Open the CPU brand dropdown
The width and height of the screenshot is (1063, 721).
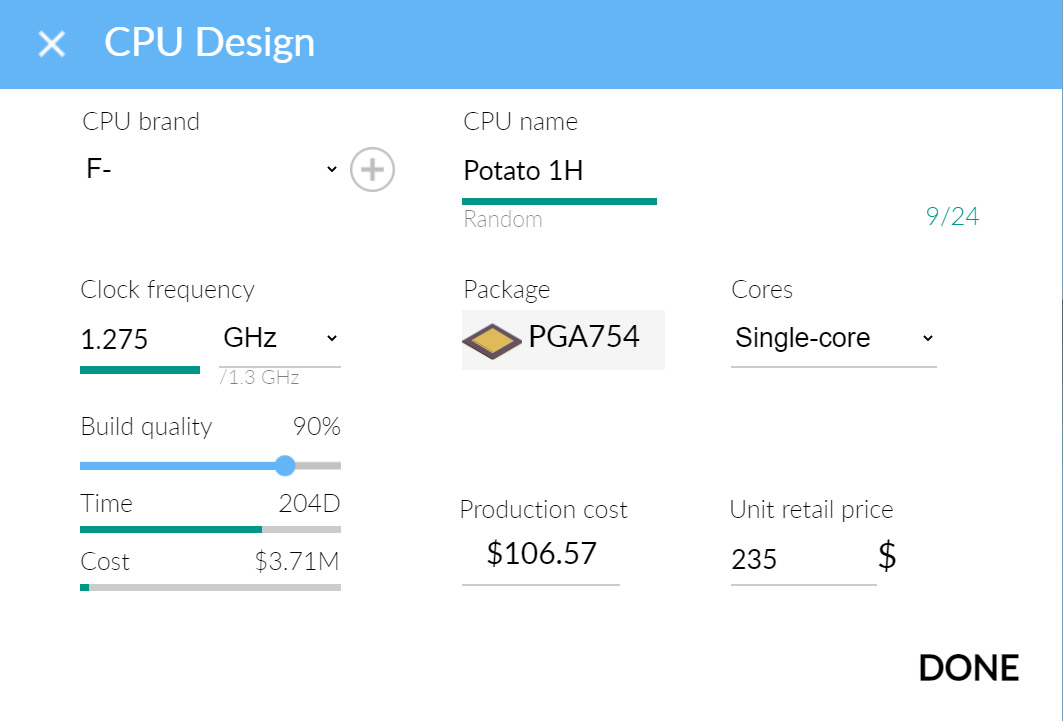point(212,170)
